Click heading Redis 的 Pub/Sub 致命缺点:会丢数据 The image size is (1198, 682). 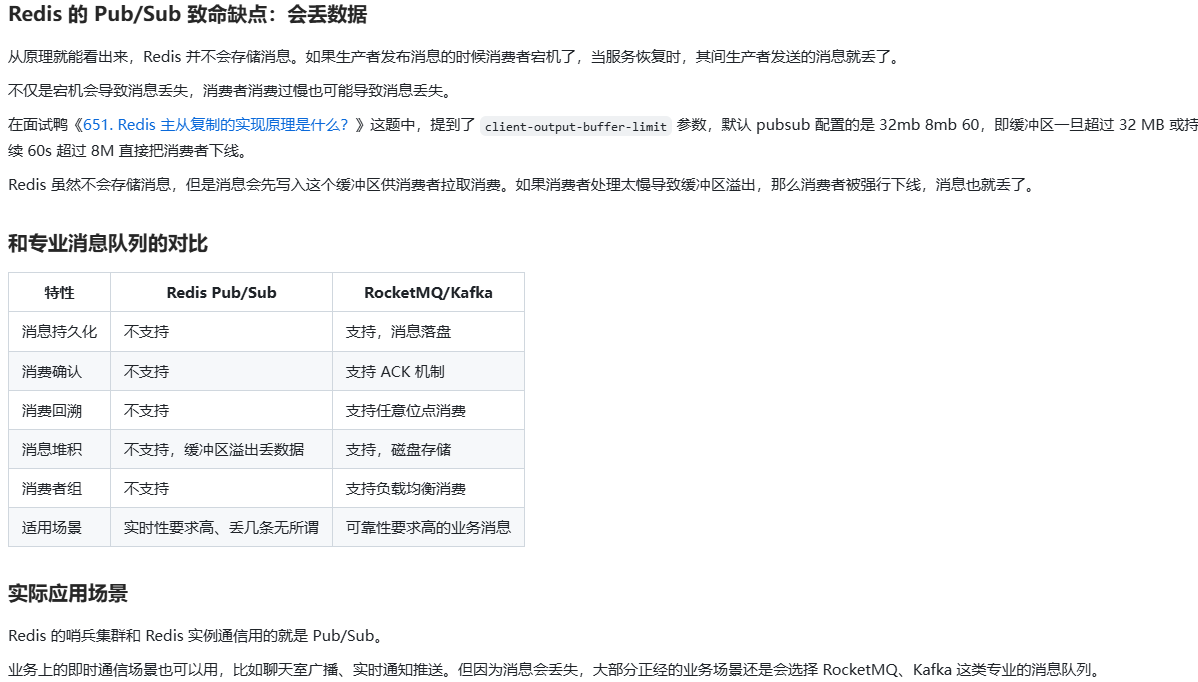[187, 15]
